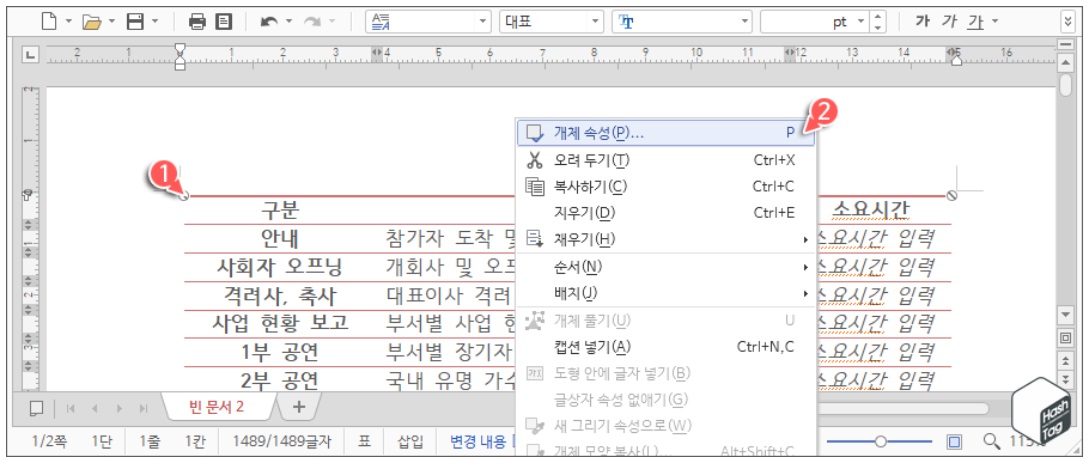Click the split-view bar icon above the scrollbar
This screenshot has height=461, width=1088.
tap(1065, 45)
